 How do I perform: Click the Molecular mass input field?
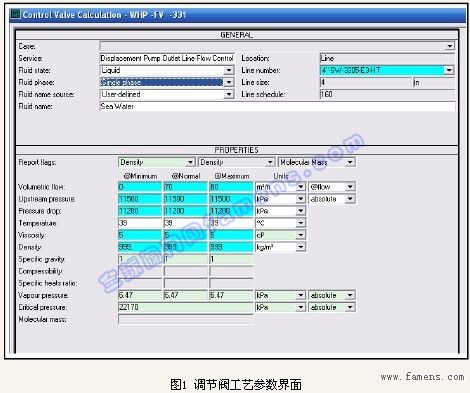tap(185, 319)
